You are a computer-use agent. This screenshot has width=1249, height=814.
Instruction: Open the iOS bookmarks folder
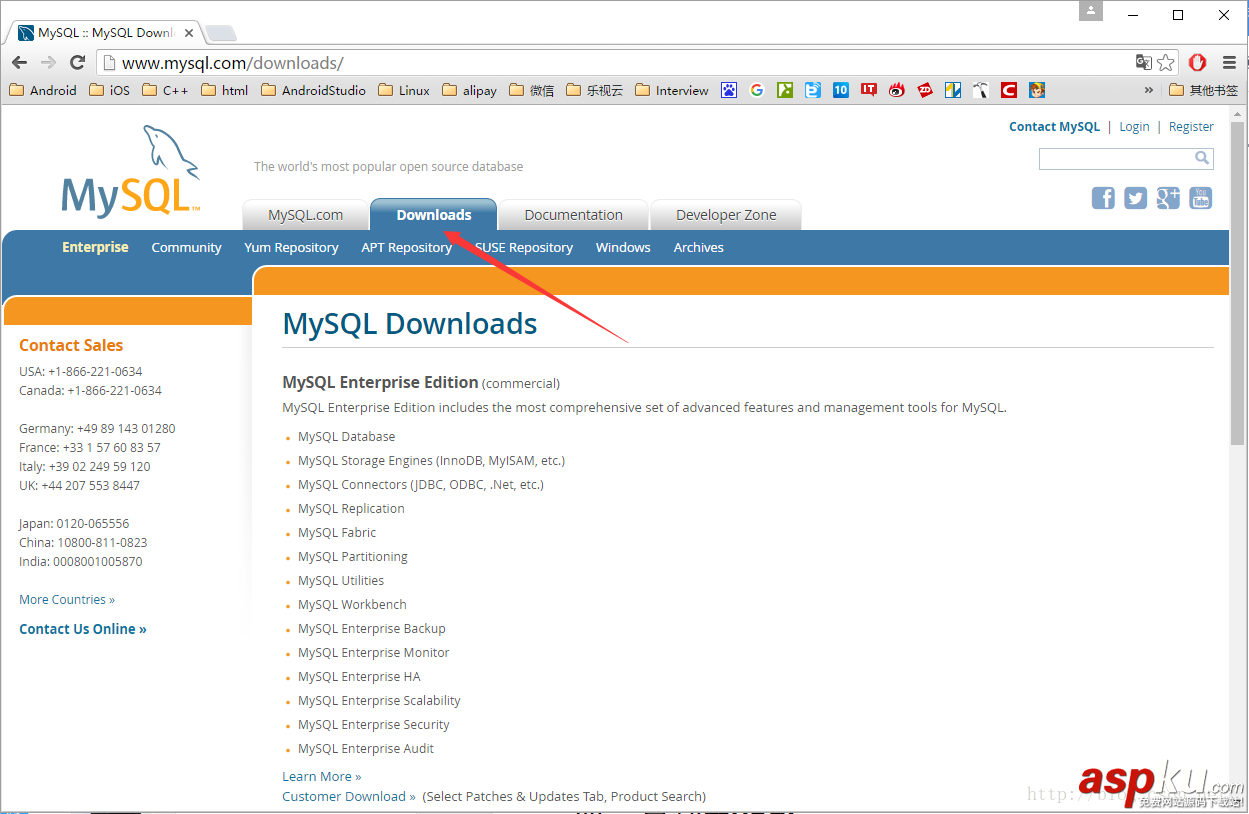click(109, 90)
